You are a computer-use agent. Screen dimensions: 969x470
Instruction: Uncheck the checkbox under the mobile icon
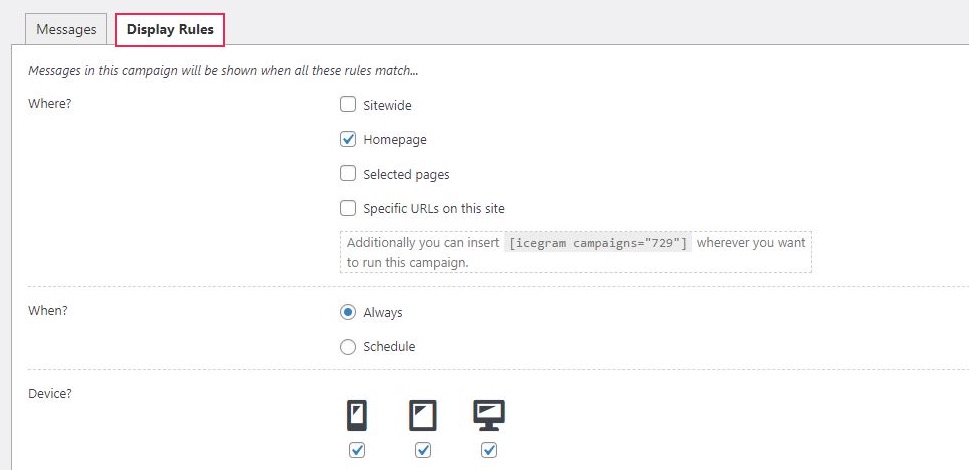click(357, 450)
